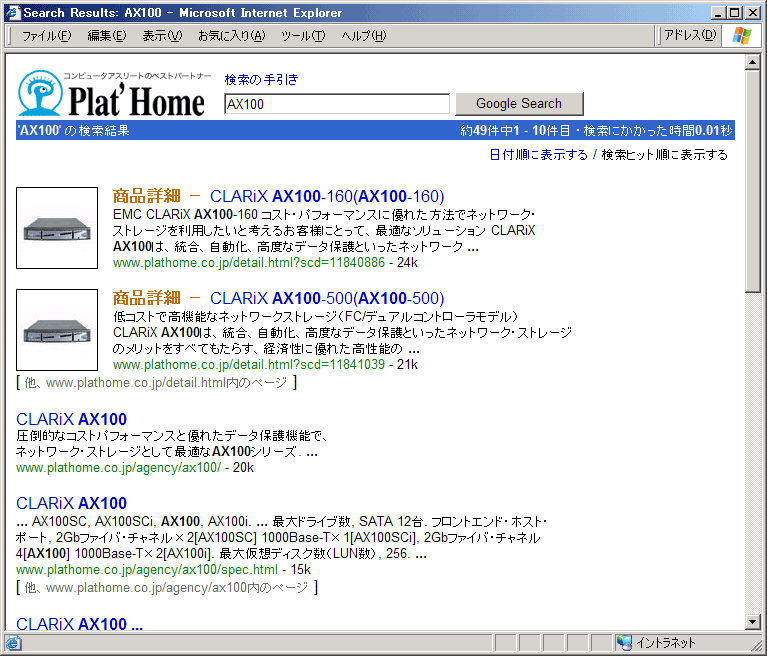Open the 表示(V) menu
767x656 pixels.
pyautogui.click(x=162, y=36)
